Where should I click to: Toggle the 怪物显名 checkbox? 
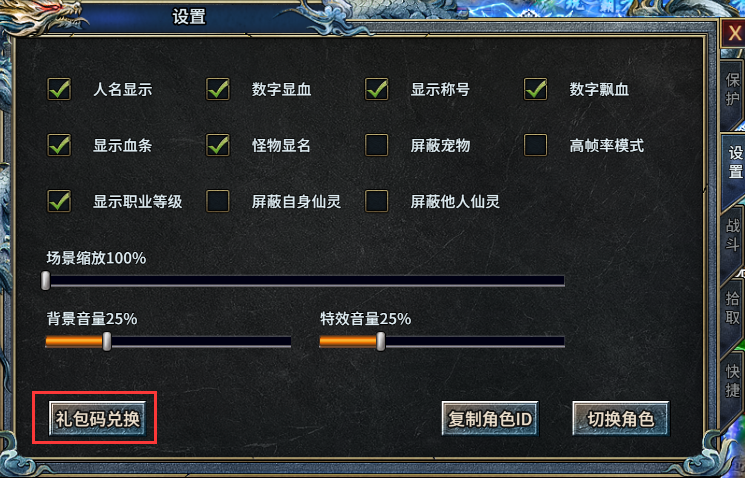[218, 145]
